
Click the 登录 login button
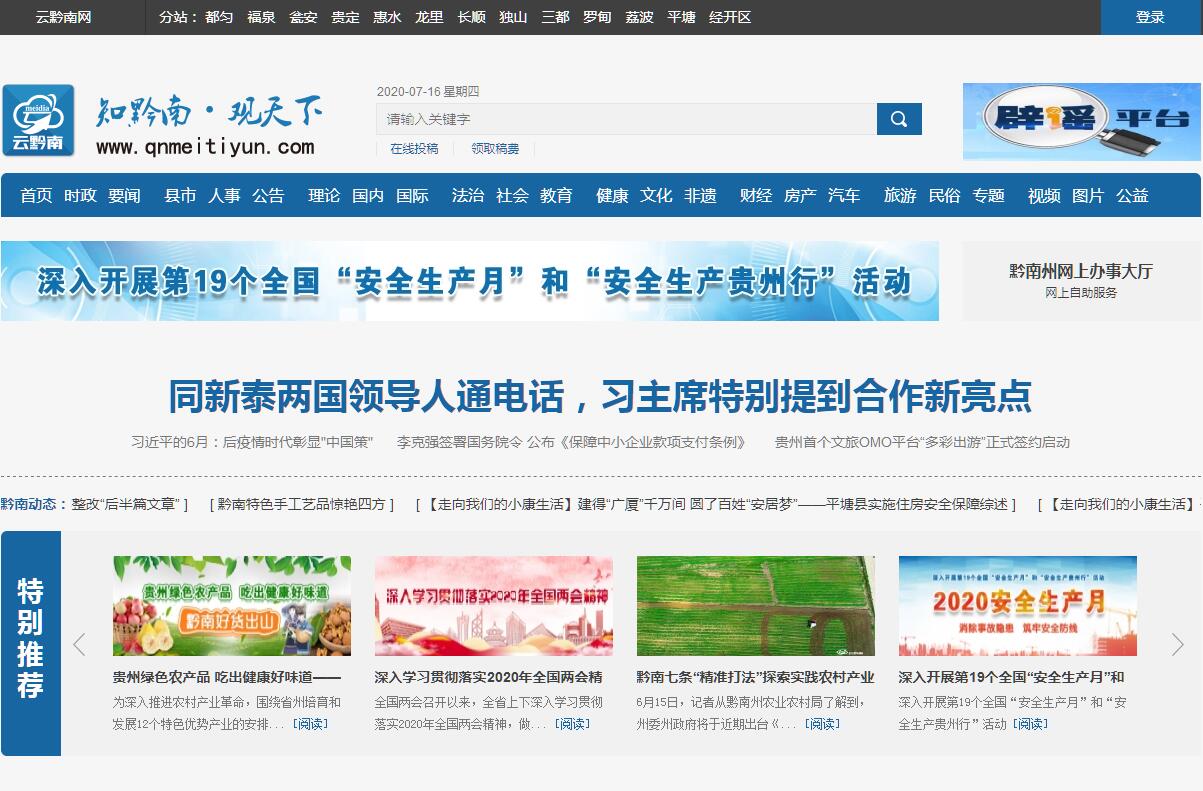[1150, 17]
